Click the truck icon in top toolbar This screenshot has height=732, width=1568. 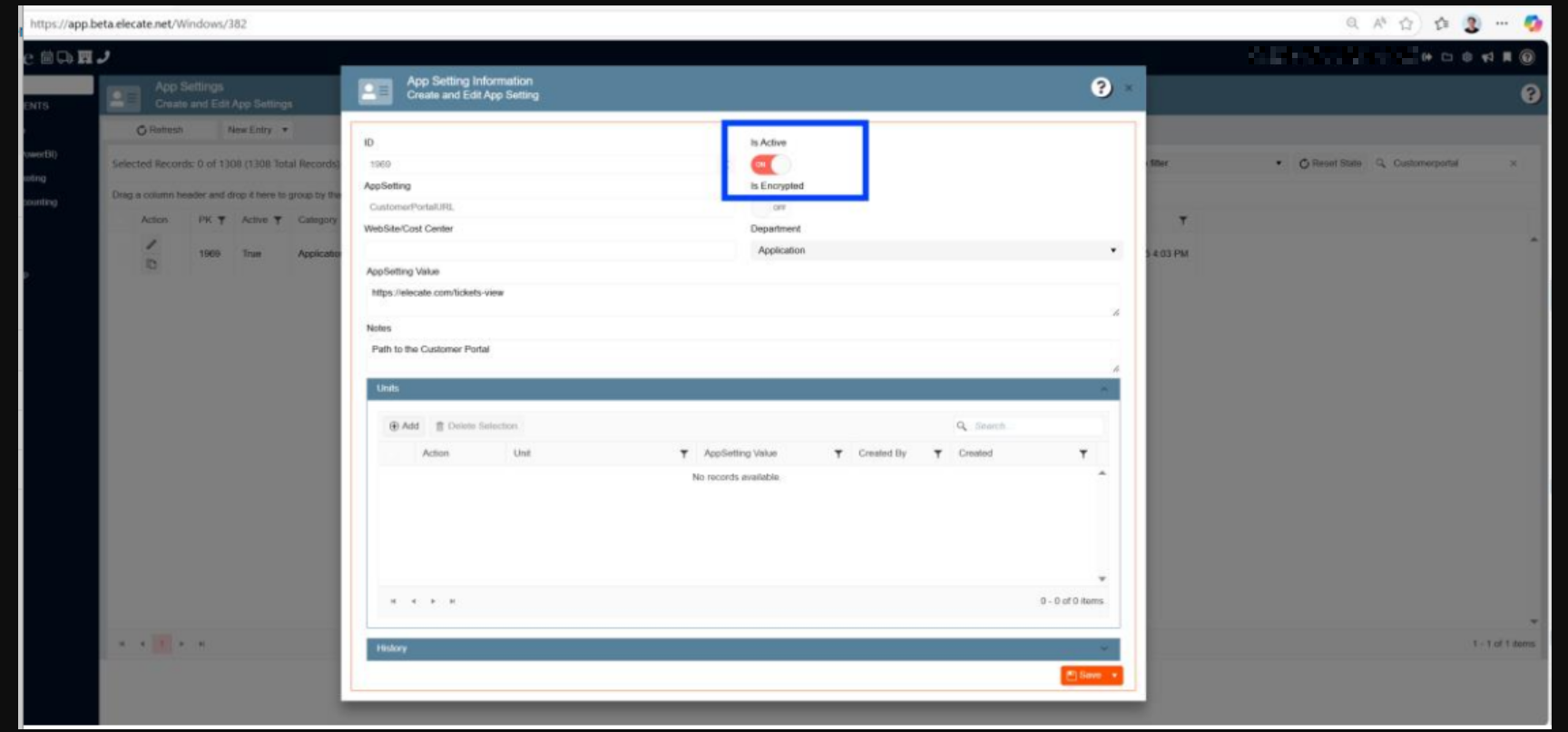[x=65, y=57]
